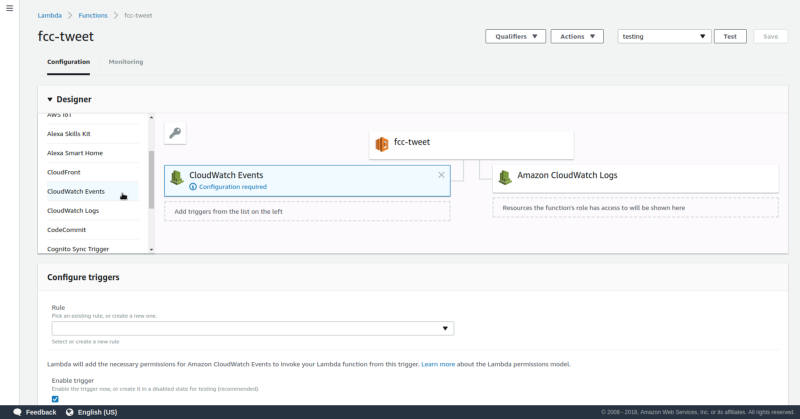Click the trigger list scrollbar thumb
This screenshot has height=419, width=800.
click(x=151, y=180)
